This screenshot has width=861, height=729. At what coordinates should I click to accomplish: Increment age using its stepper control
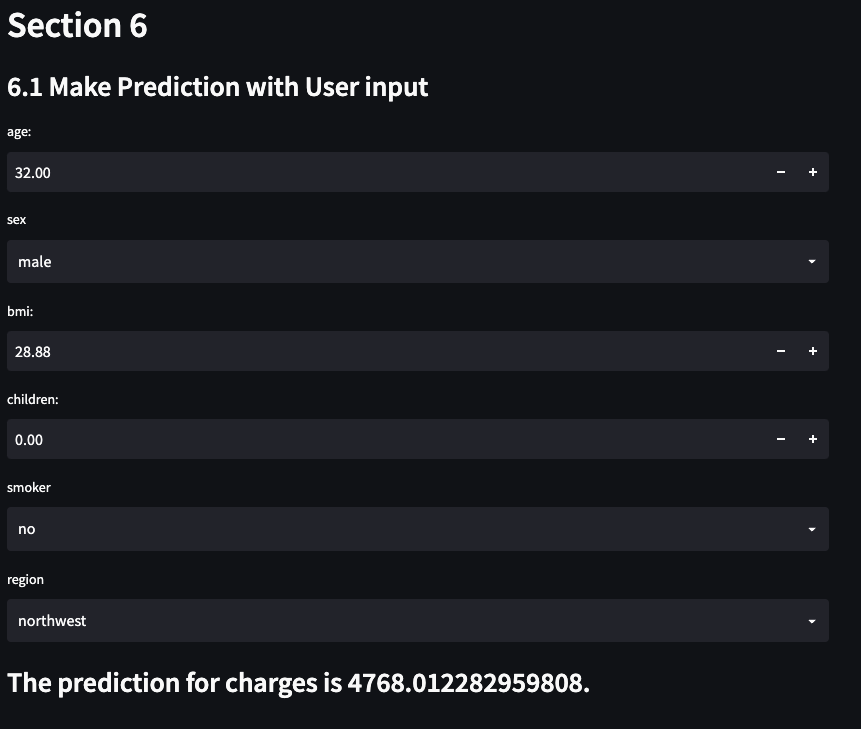[813, 172]
